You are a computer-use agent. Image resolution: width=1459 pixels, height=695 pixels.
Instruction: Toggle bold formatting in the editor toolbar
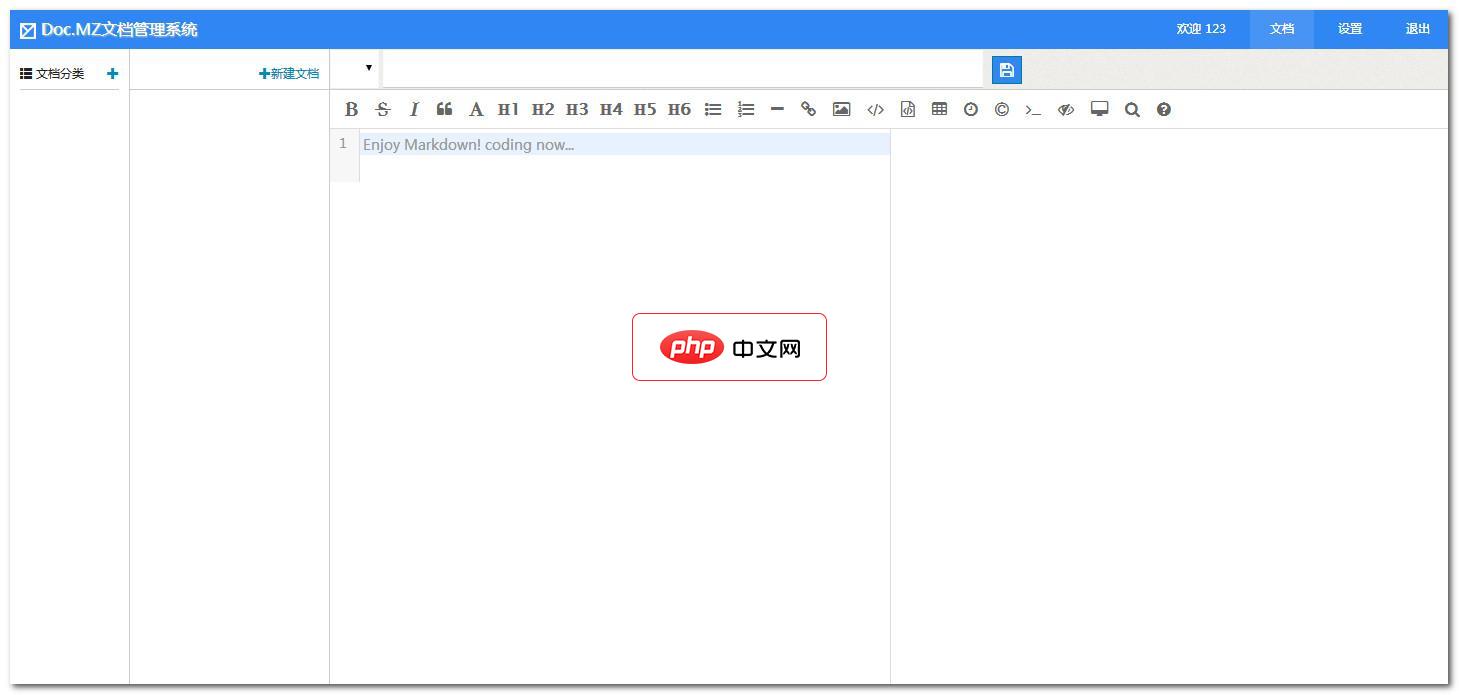[351, 110]
